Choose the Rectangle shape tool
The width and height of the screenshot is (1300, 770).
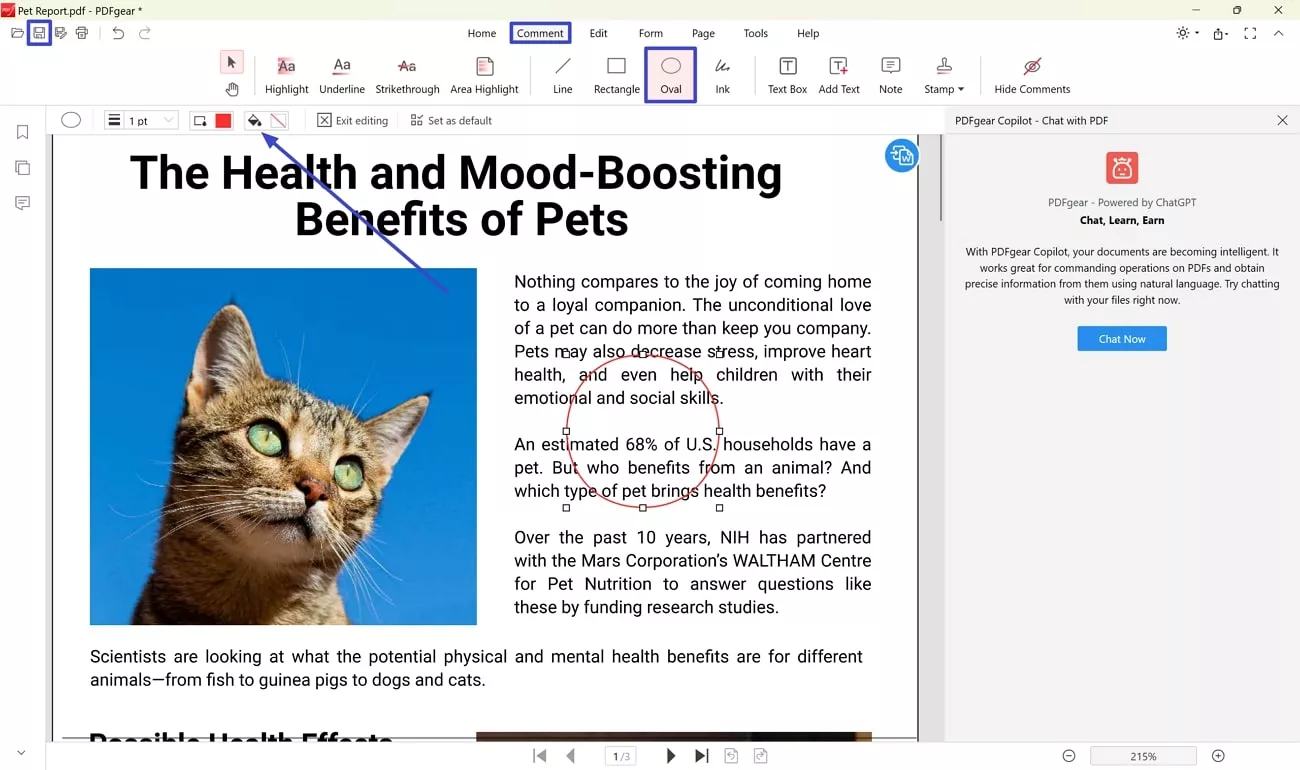coord(616,75)
